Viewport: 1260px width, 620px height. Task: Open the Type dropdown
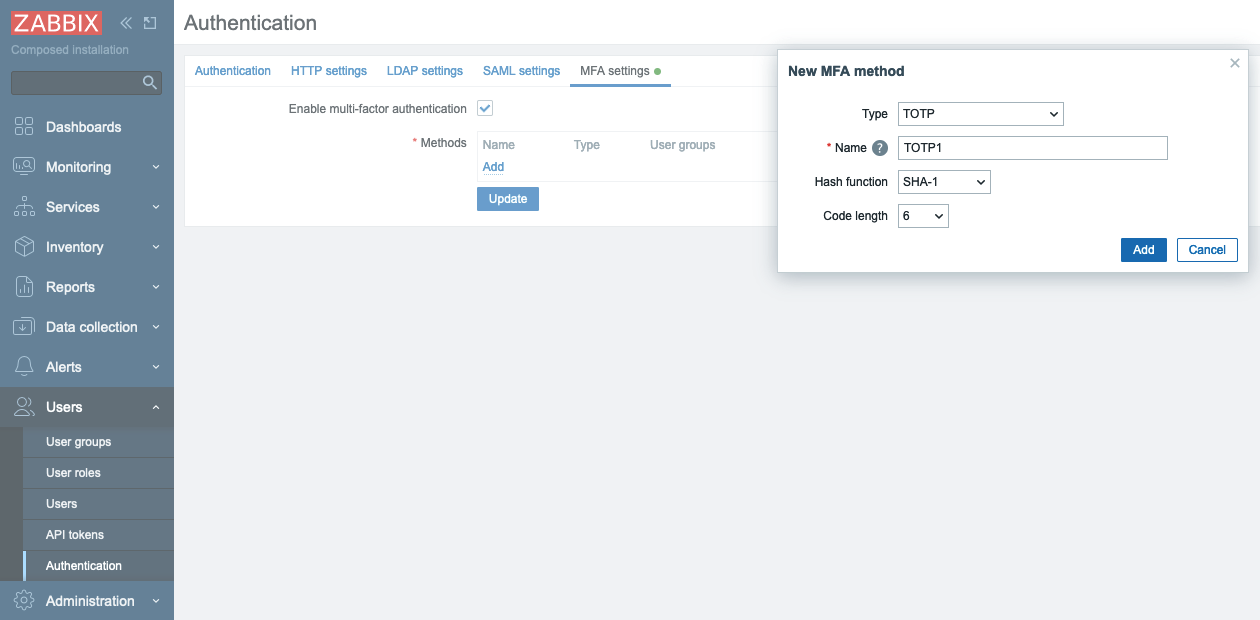point(980,114)
